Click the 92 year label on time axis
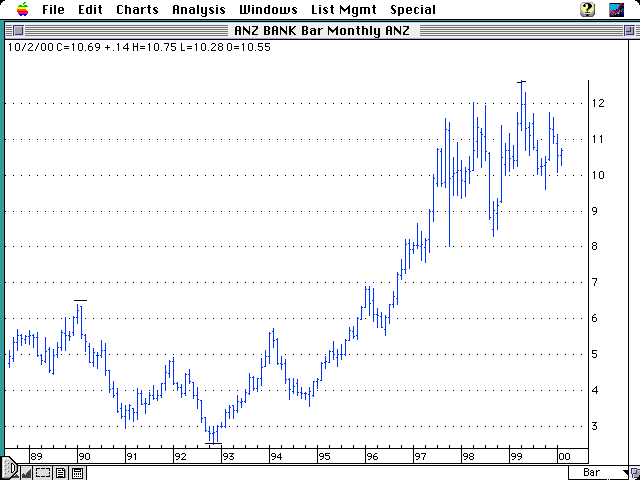The height and width of the screenshot is (480, 640). pyautogui.click(x=180, y=456)
